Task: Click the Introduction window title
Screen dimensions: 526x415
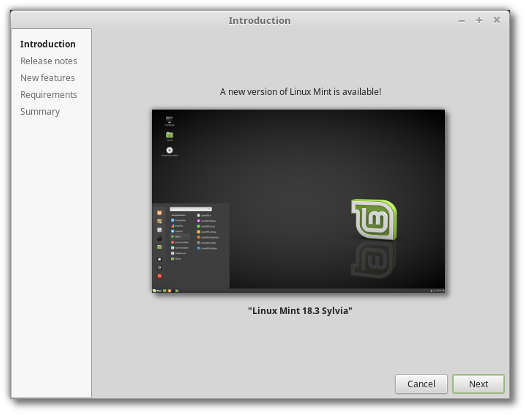Action: click(260, 21)
